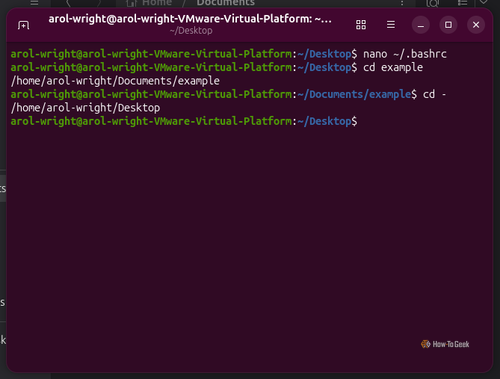Open file manager view options dropdown arrow
Image resolution: width=500 pixels, height=379 pixels.
click(x=483, y=2)
